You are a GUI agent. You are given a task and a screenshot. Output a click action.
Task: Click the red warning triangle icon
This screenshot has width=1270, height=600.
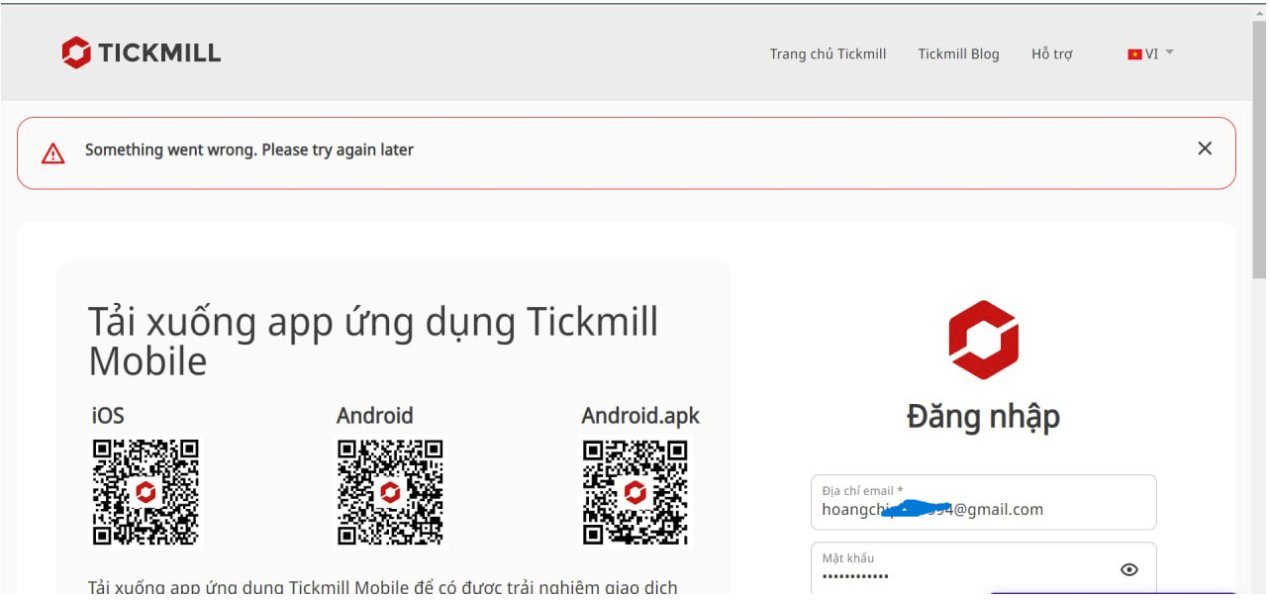tap(53, 153)
